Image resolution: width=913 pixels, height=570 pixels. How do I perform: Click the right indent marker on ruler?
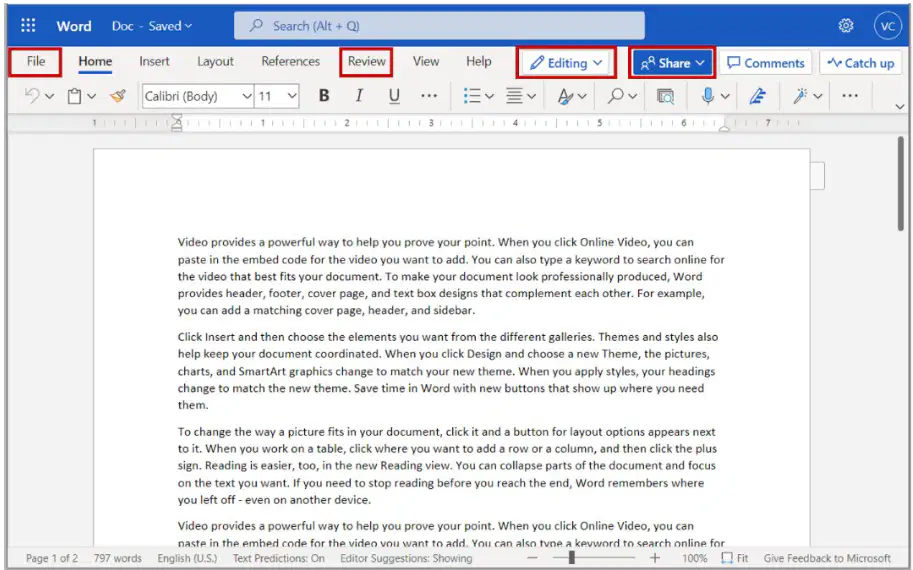click(x=724, y=127)
